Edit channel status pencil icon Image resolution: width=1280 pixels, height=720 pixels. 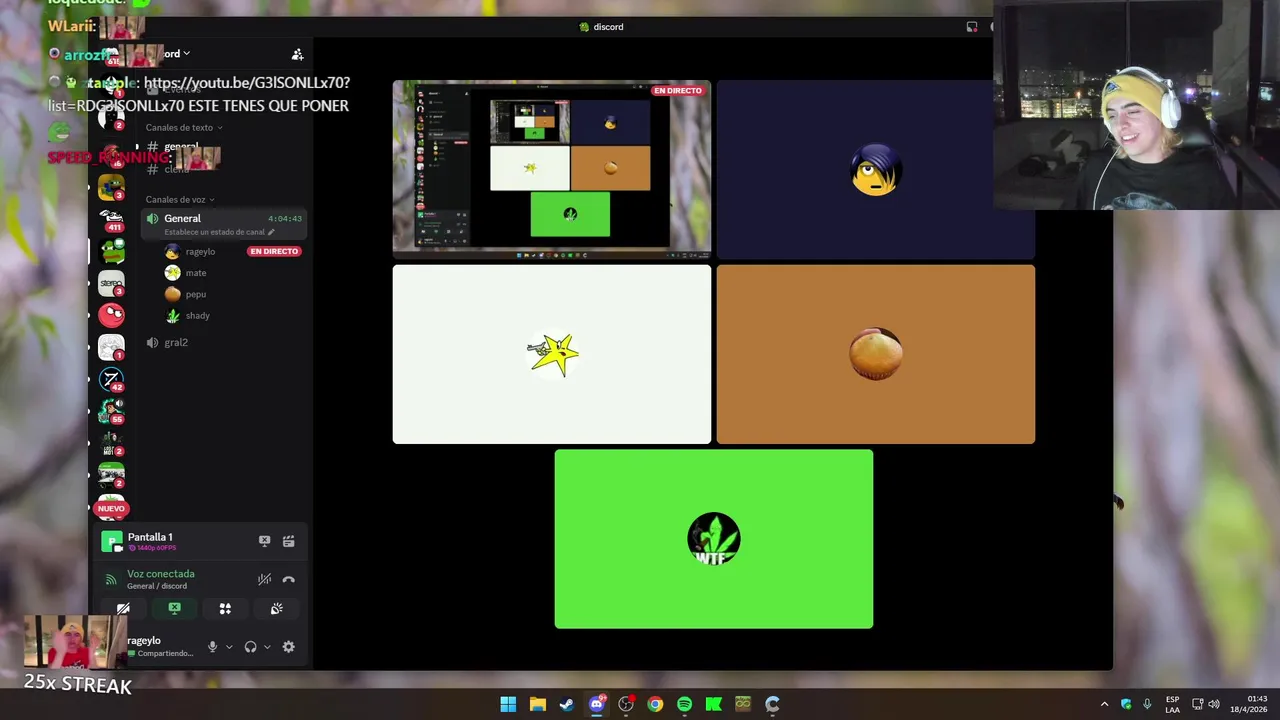(271, 232)
